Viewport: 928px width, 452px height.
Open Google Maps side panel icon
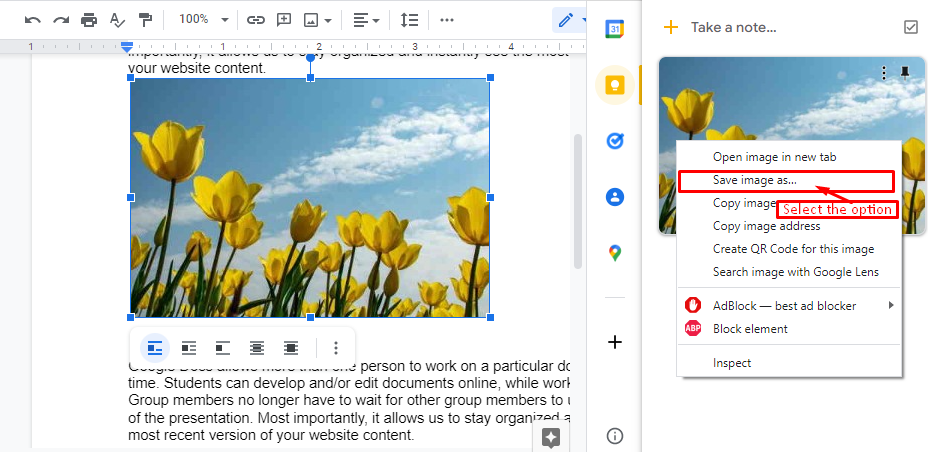(615, 253)
